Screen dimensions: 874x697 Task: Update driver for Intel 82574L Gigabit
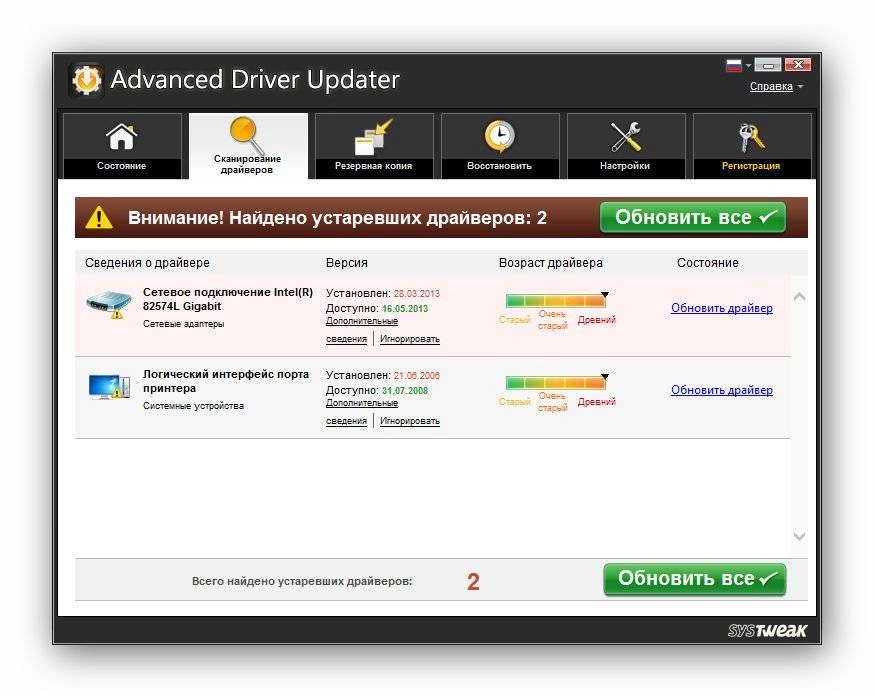pyautogui.click(x=722, y=308)
